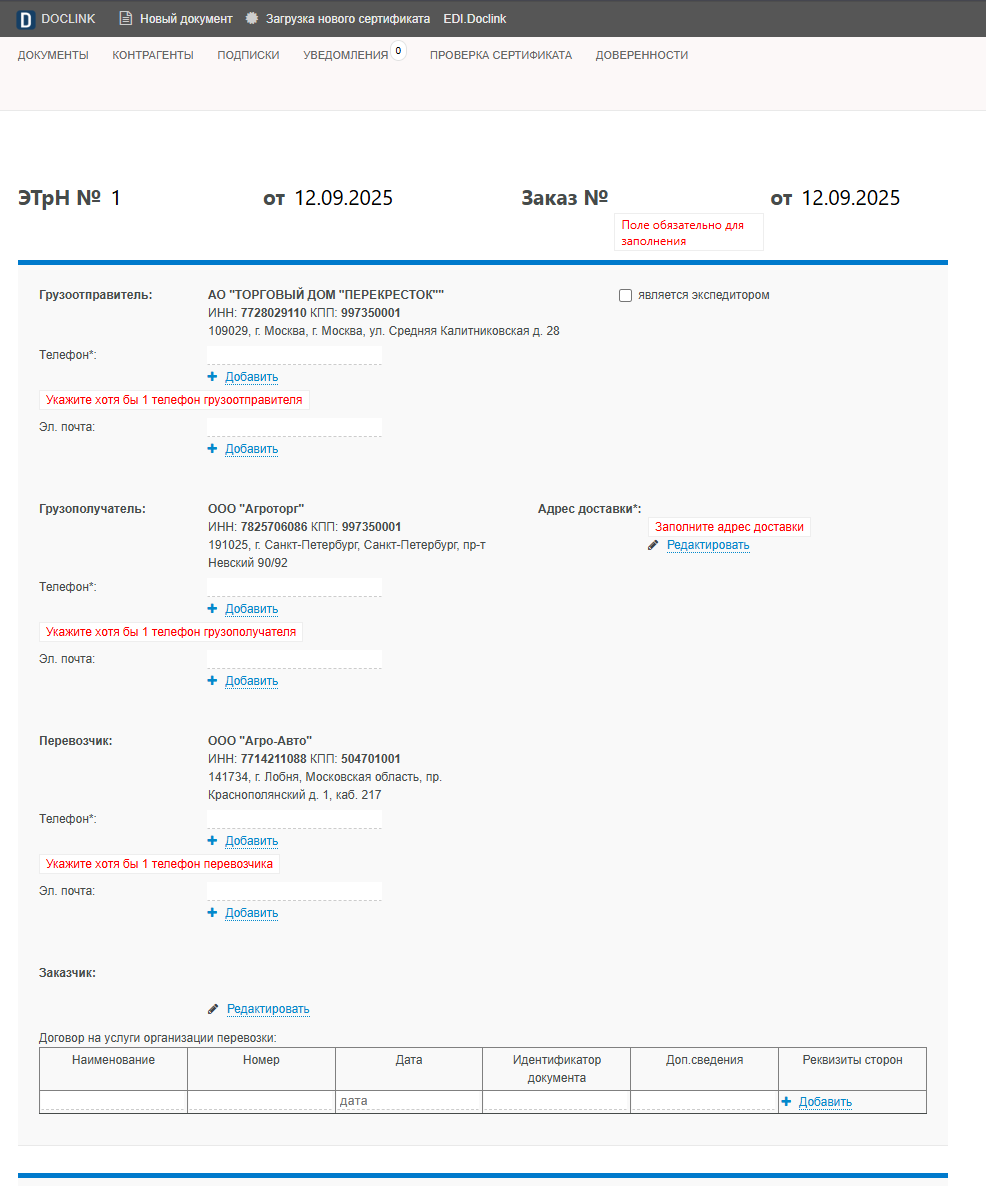Go to ПРОВЕРКА СЕРТИФИКАТА tab

coord(501,55)
